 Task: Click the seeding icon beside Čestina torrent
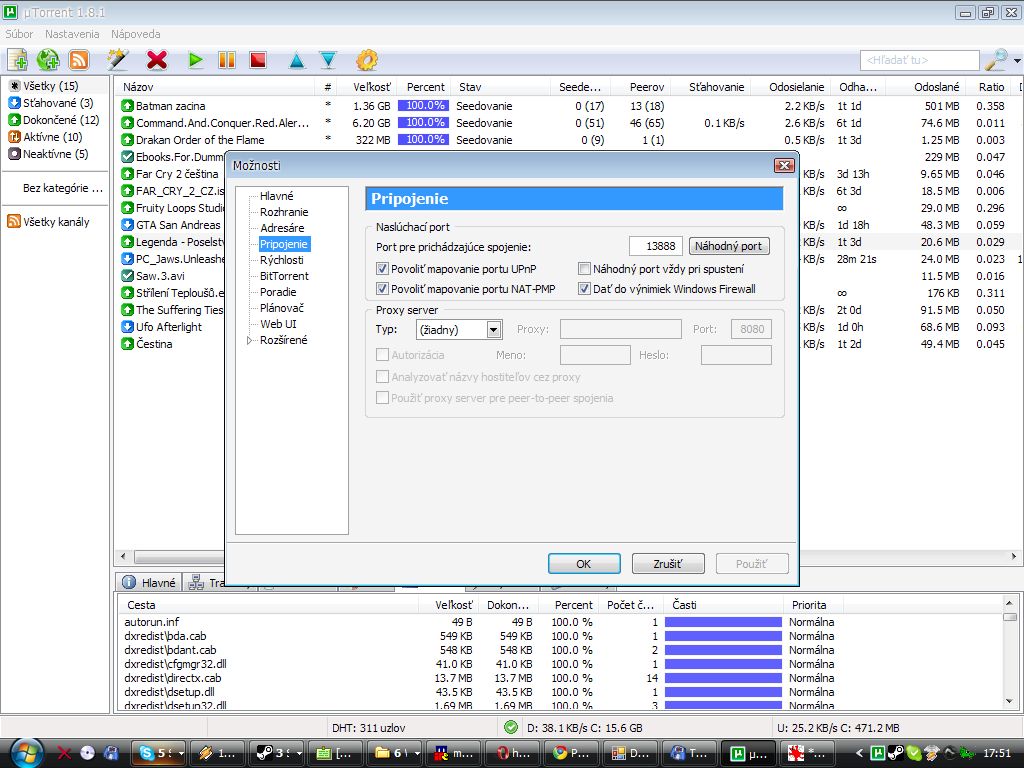[127, 344]
